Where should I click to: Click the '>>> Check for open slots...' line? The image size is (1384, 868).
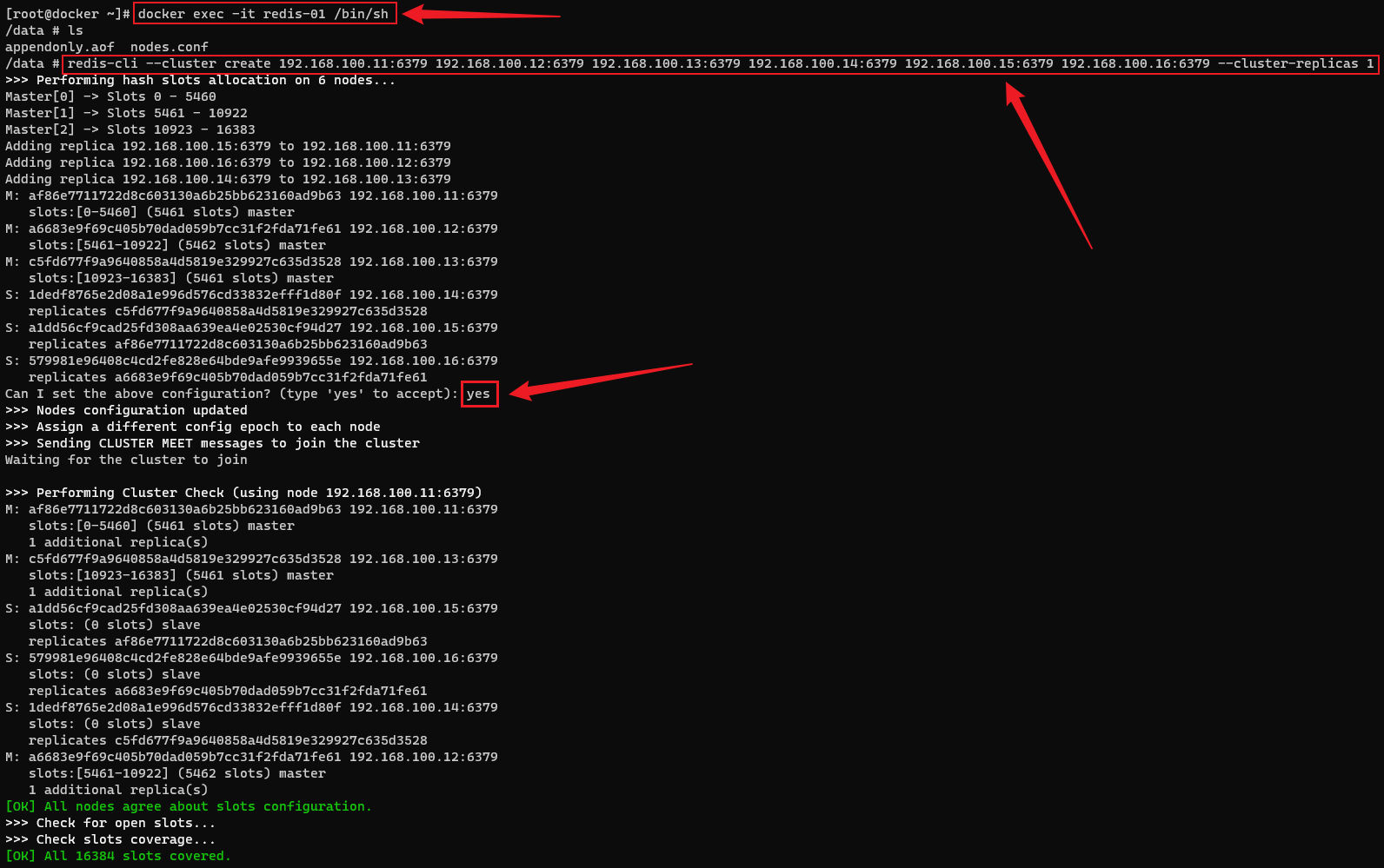coord(110,823)
